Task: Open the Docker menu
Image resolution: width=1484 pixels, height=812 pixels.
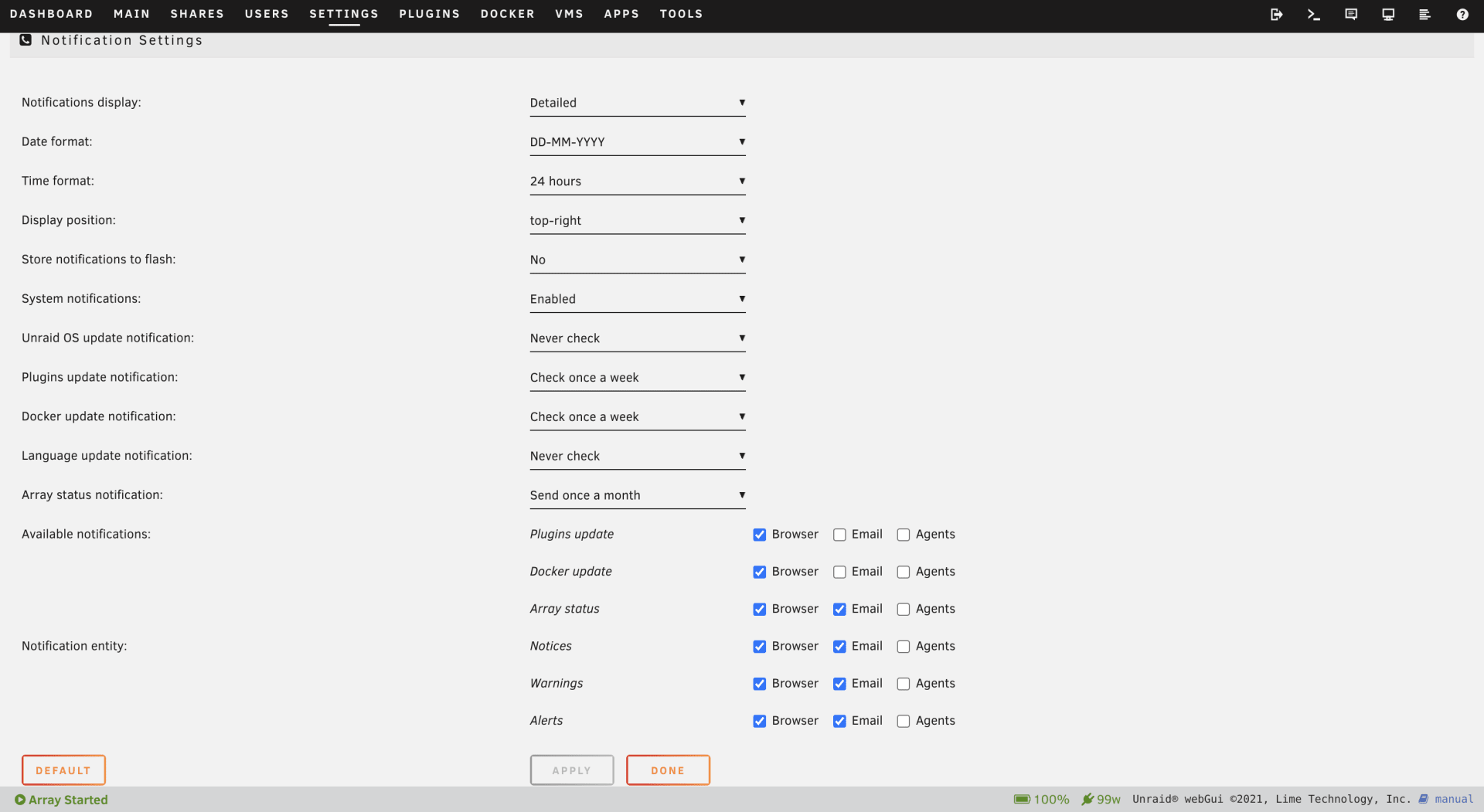Action: click(508, 14)
